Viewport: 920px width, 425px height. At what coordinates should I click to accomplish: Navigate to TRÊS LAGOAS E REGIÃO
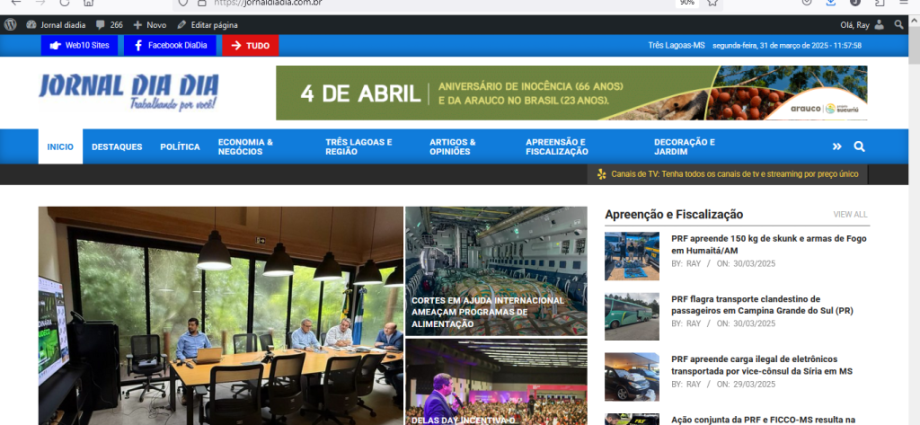[x=359, y=147]
